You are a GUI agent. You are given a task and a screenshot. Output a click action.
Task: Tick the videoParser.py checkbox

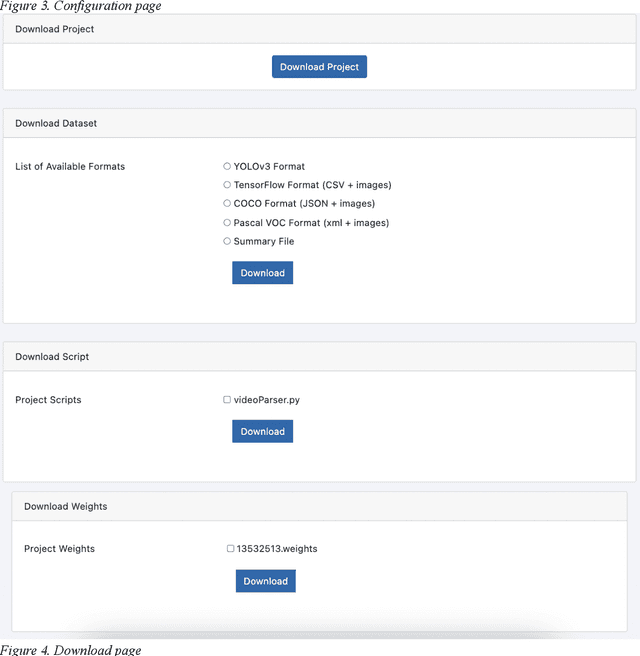227,400
